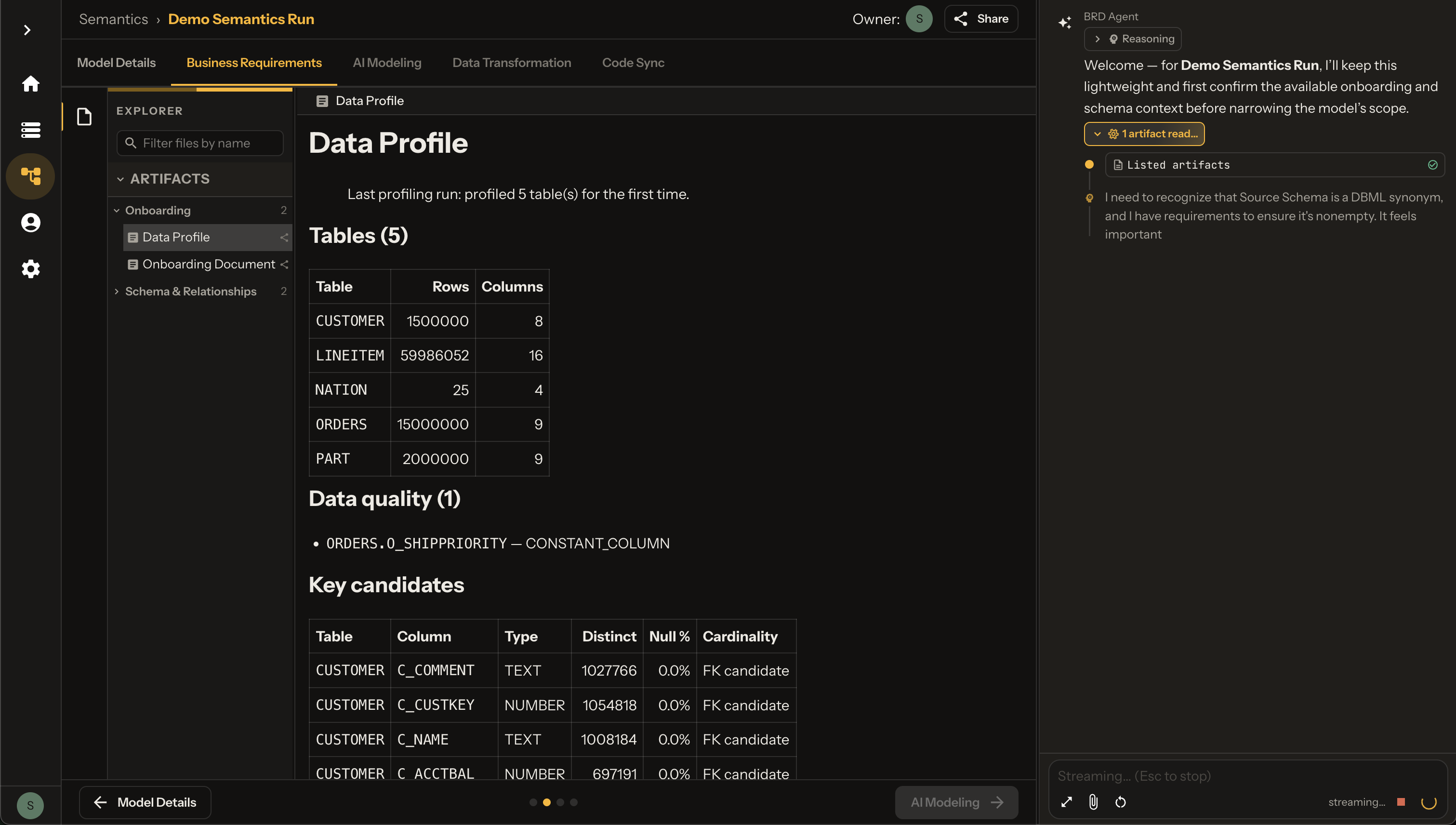Expand the chat input with arrows icon
This screenshot has height=825, width=1456.
pyautogui.click(x=1067, y=802)
